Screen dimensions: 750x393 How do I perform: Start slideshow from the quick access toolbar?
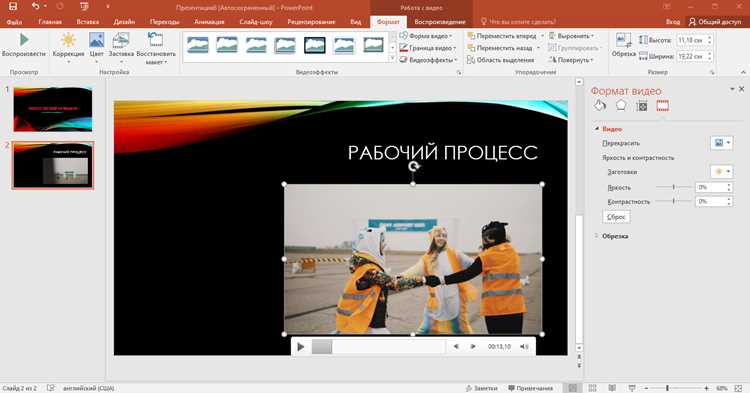coord(84,7)
